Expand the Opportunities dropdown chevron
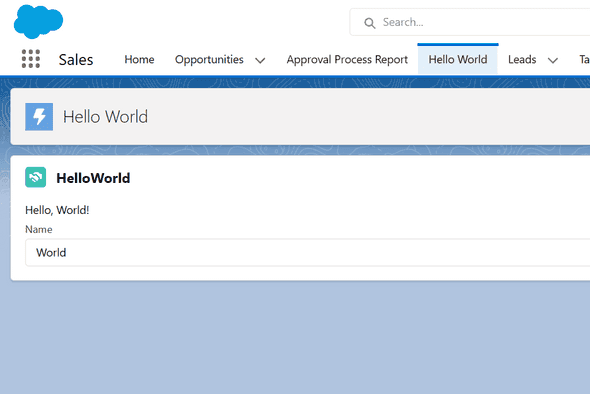 pos(260,60)
